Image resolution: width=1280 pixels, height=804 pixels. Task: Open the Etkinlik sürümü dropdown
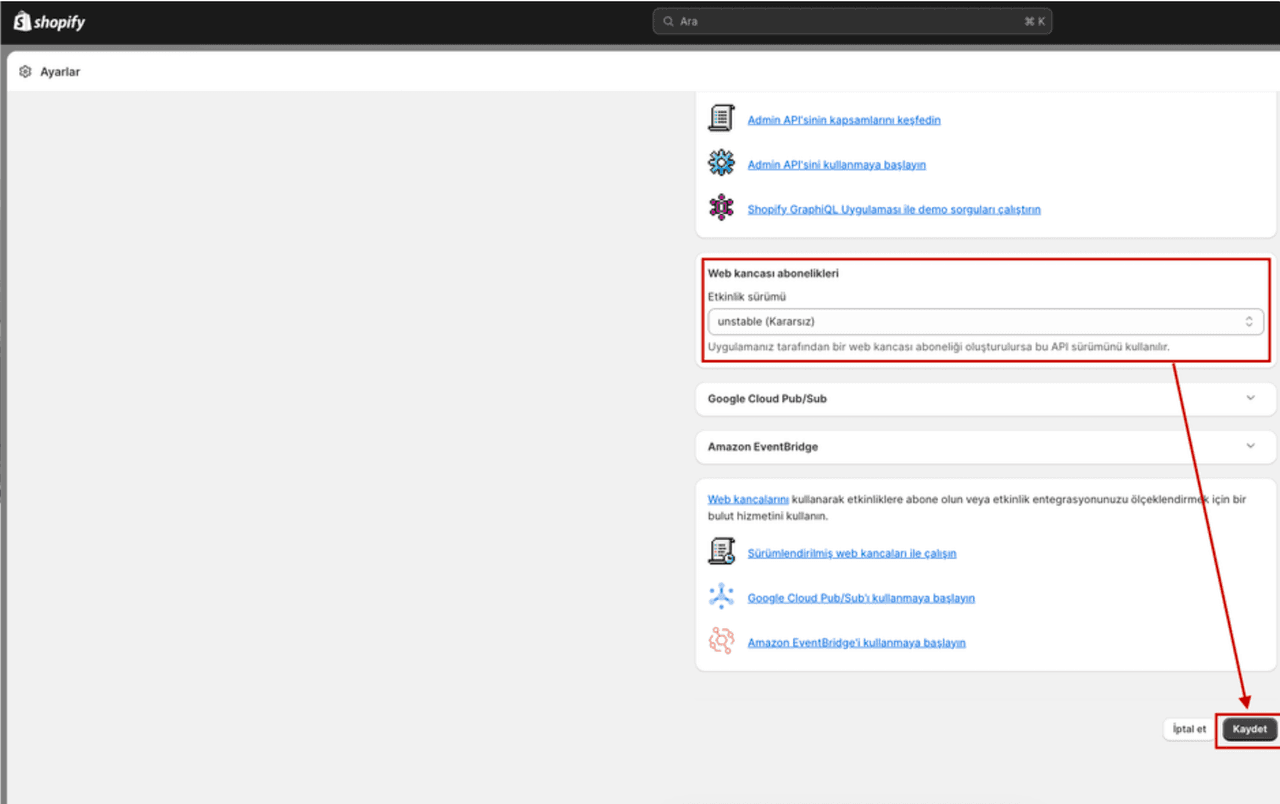click(985, 321)
